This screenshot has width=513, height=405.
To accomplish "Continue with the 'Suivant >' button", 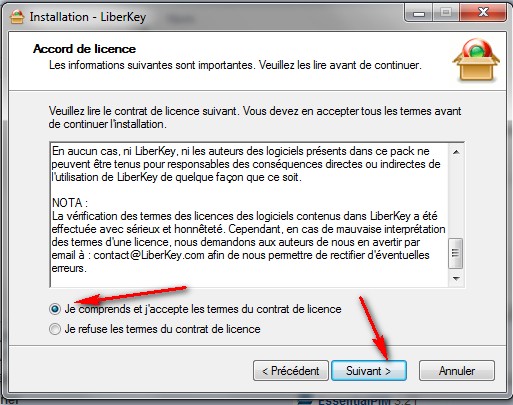I will pyautogui.click(x=369, y=370).
